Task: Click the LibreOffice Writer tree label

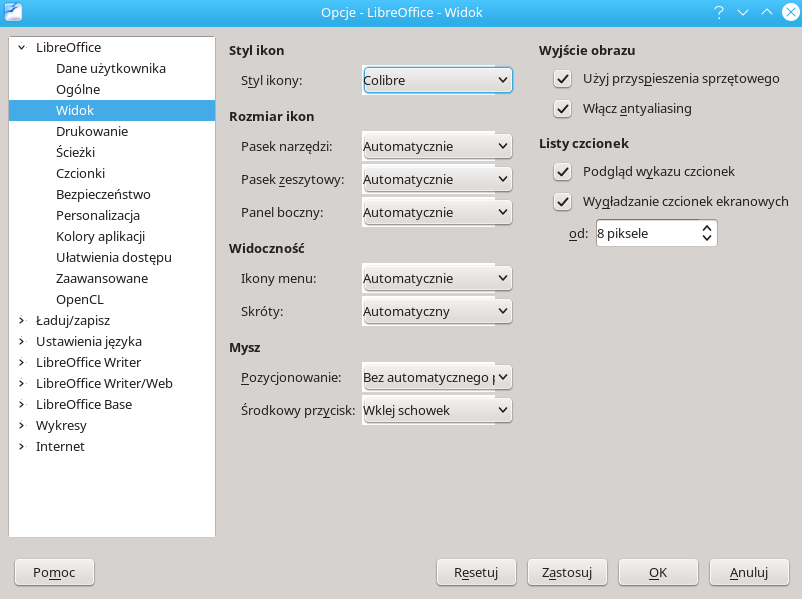Action: coord(88,363)
